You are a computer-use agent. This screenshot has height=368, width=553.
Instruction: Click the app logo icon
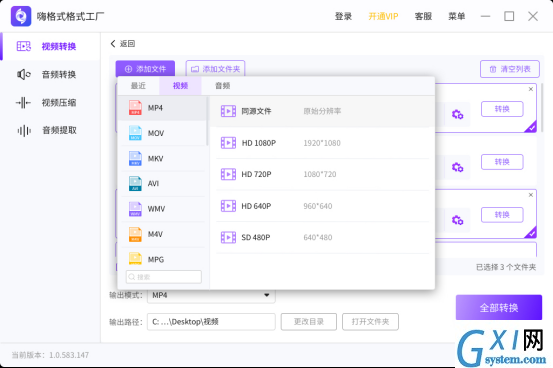point(21,16)
